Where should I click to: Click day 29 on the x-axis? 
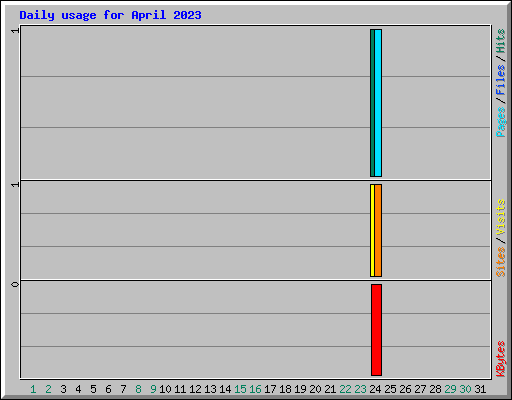click(450, 389)
